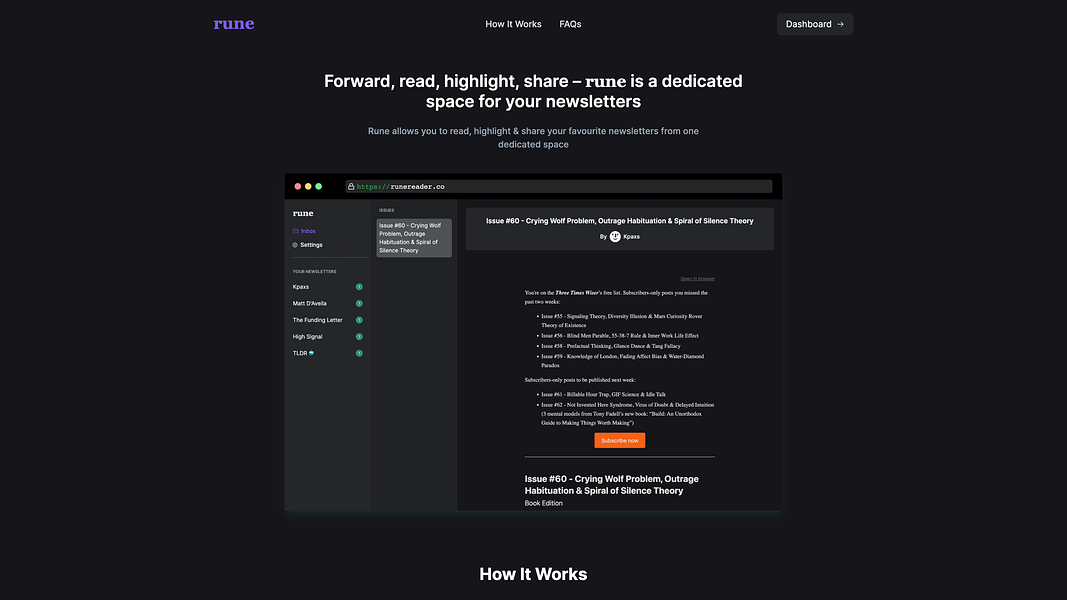Click the Issue #60 title in header card
This screenshot has width=1067, height=600.
(x=619, y=221)
